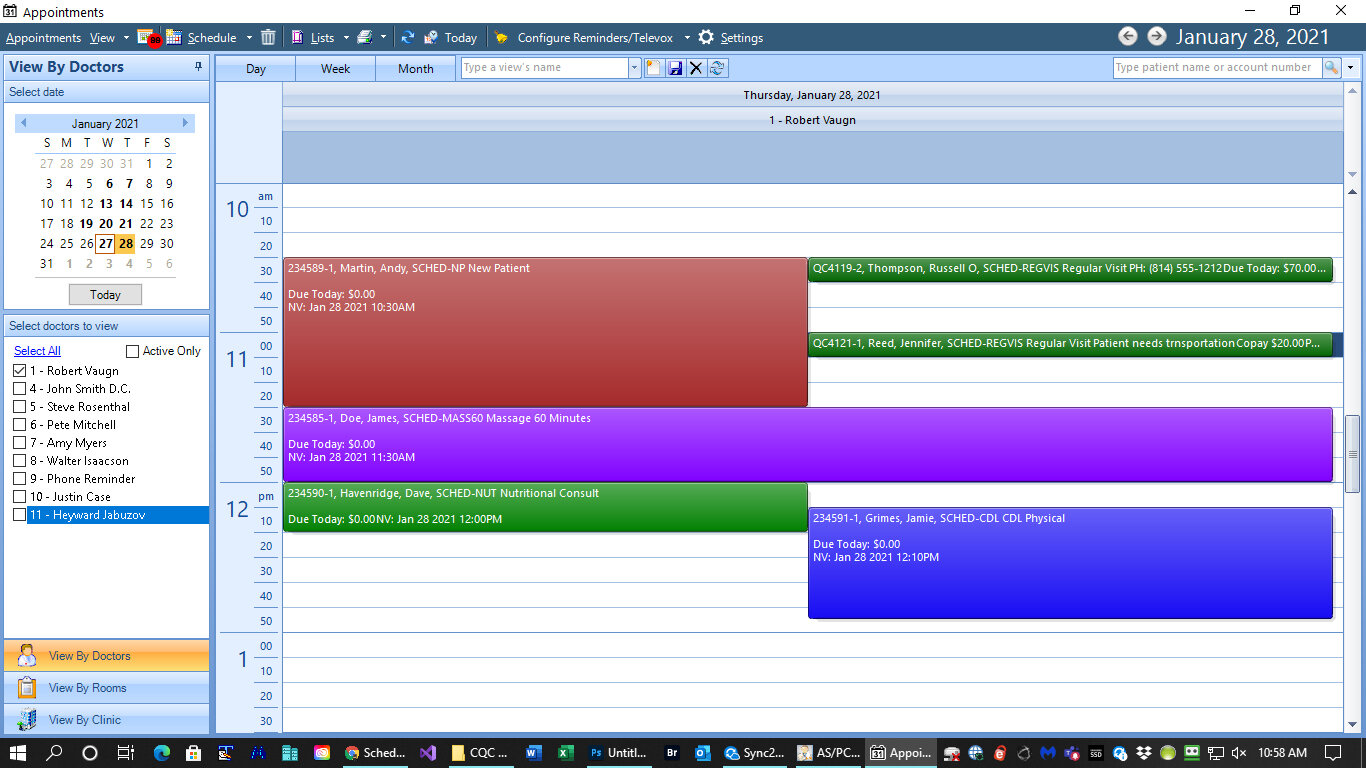This screenshot has height=768, width=1366.
Task: Open Word from the taskbar
Action: pyautogui.click(x=533, y=753)
